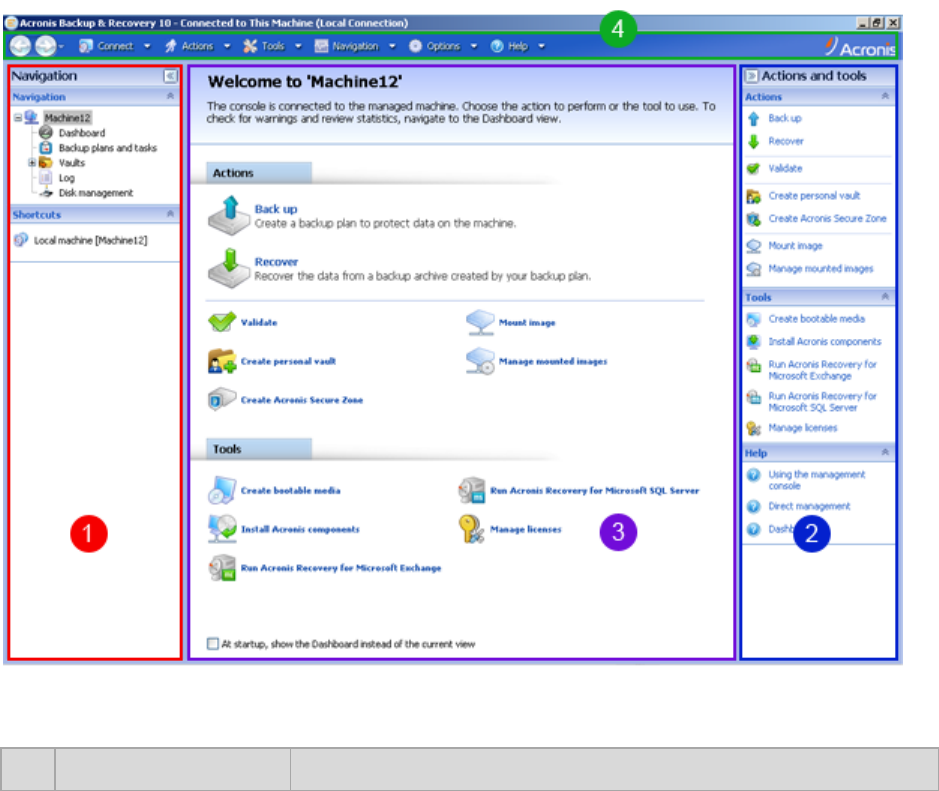Click Run Acronis Recovery for Microsoft Exchange right link
The height and width of the screenshot is (791, 939).
[x=822, y=370]
